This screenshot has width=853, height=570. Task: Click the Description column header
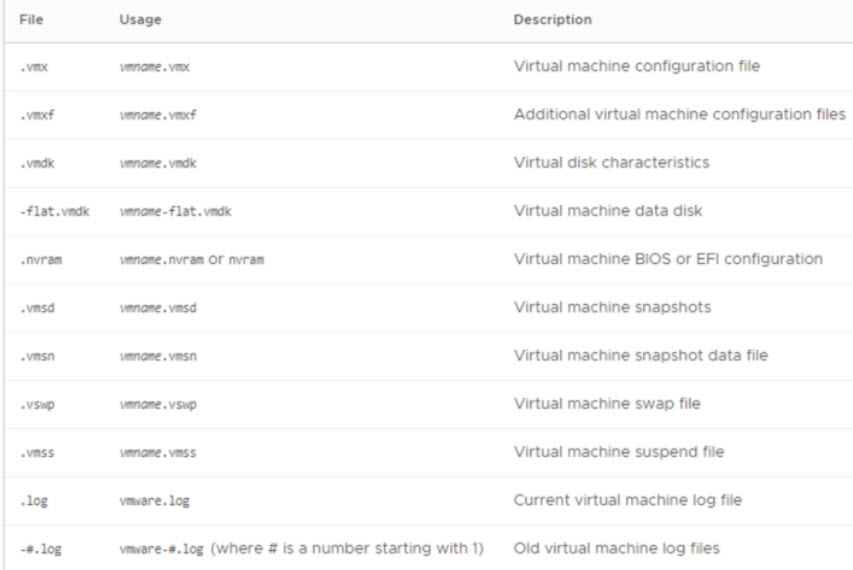pos(552,20)
